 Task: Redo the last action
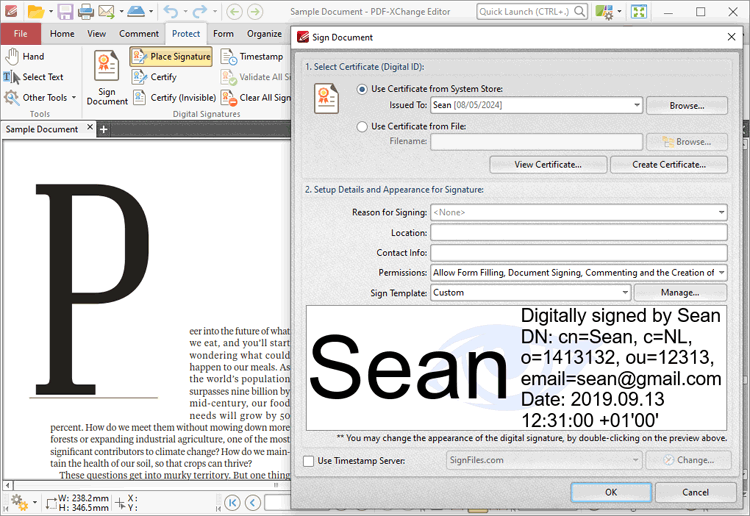200,11
